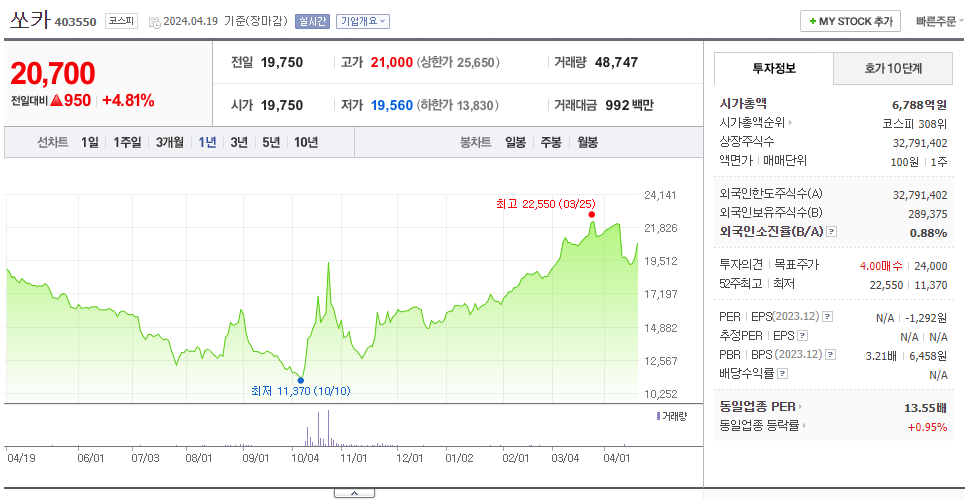This screenshot has width=968, height=500.
Task: Click the change rate +4.81%
Action: tap(128, 101)
